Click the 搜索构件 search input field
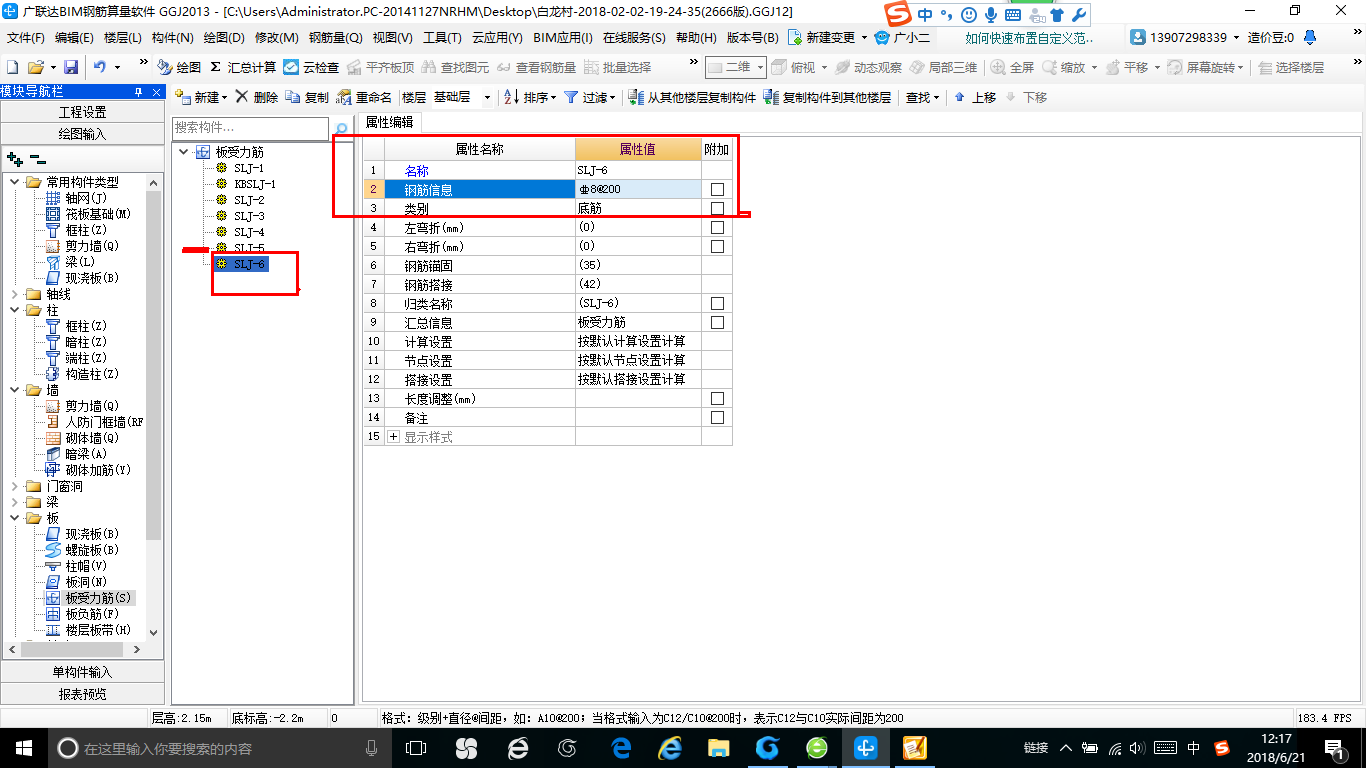This screenshot has width=1366, height=768. click(x=252, y=128)
